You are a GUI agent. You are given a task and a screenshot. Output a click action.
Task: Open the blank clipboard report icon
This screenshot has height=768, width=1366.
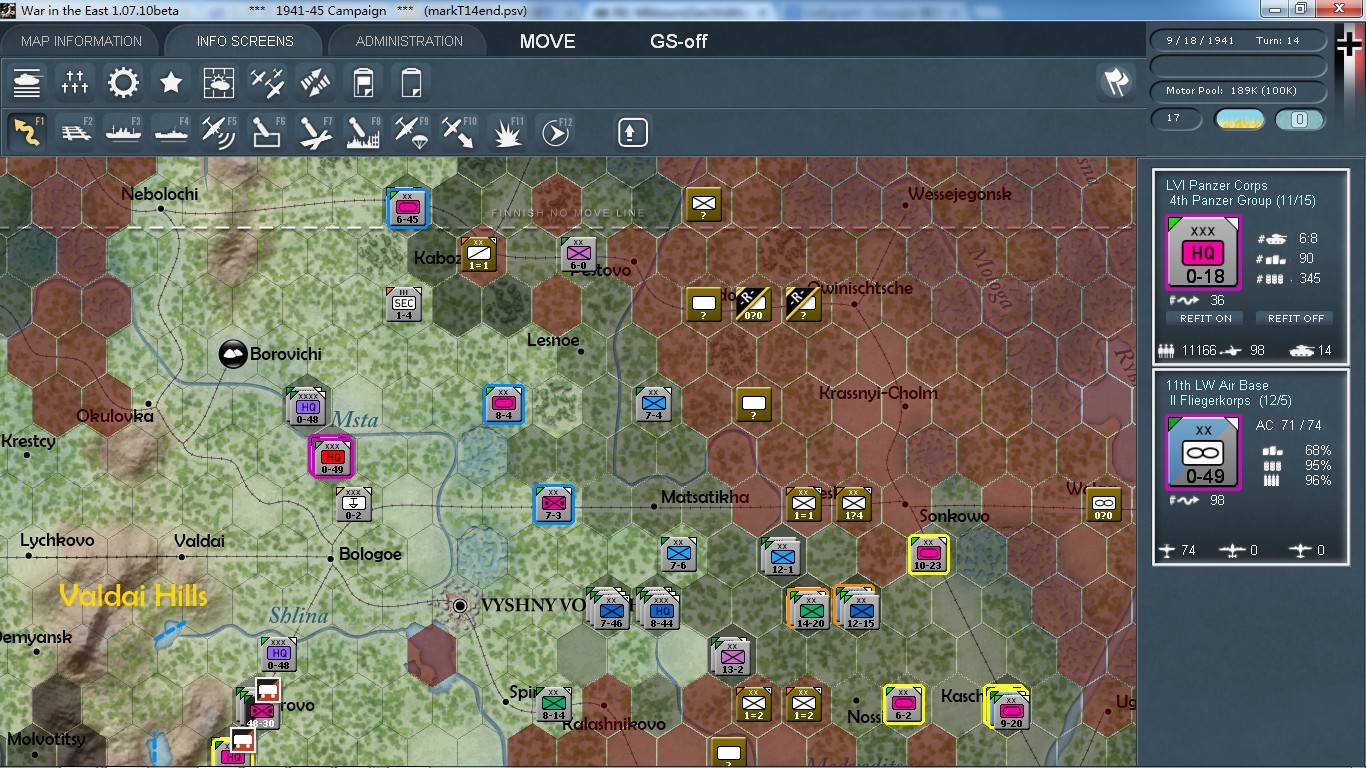point(411,82)
